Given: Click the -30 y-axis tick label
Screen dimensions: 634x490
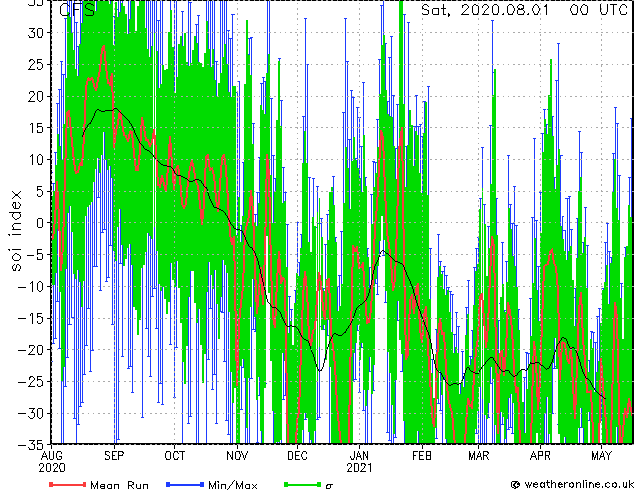Looking at the screenshot, I should coord(31,413).
